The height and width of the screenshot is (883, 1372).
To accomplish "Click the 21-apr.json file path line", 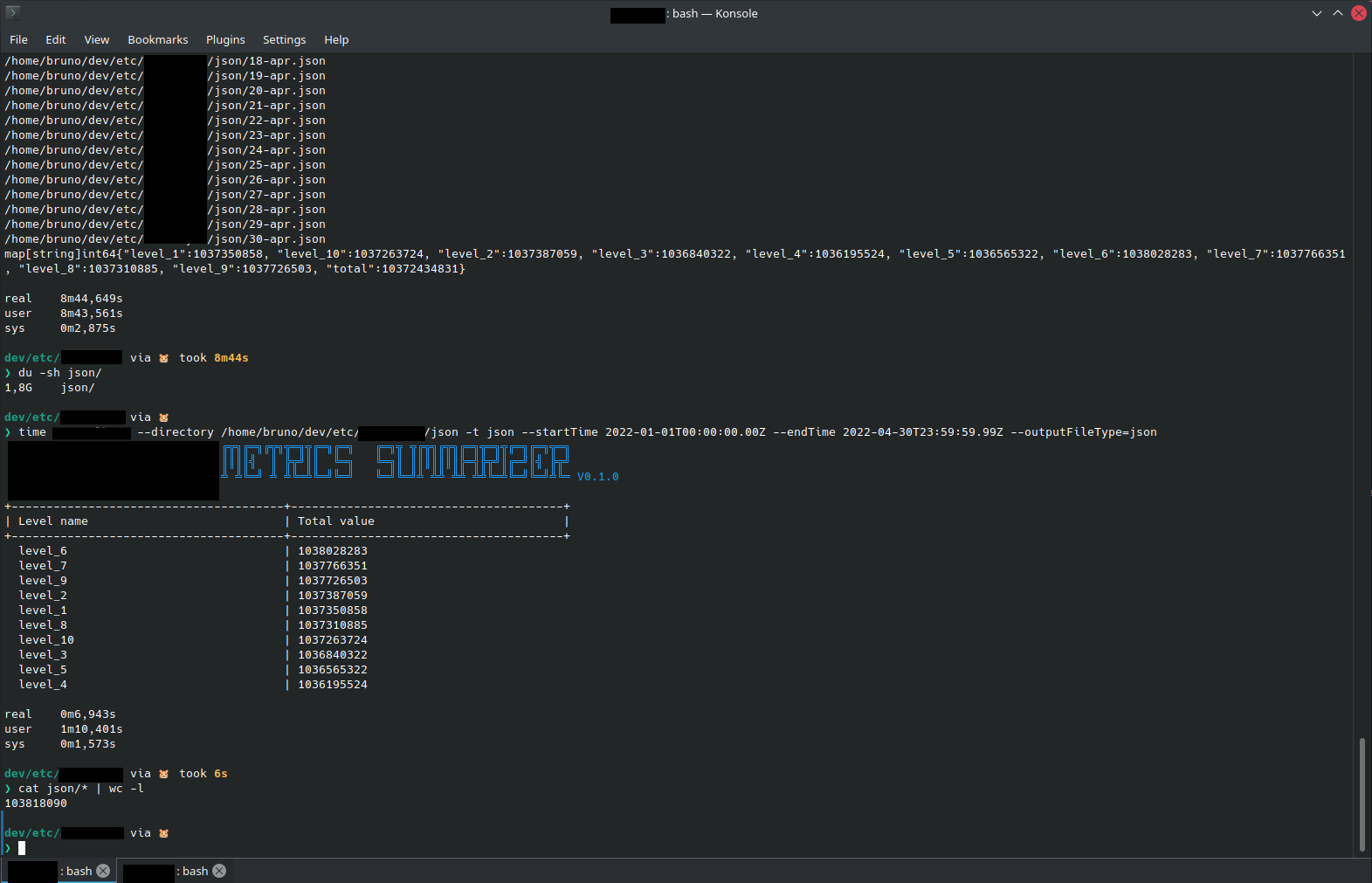I will coord(165,106).
